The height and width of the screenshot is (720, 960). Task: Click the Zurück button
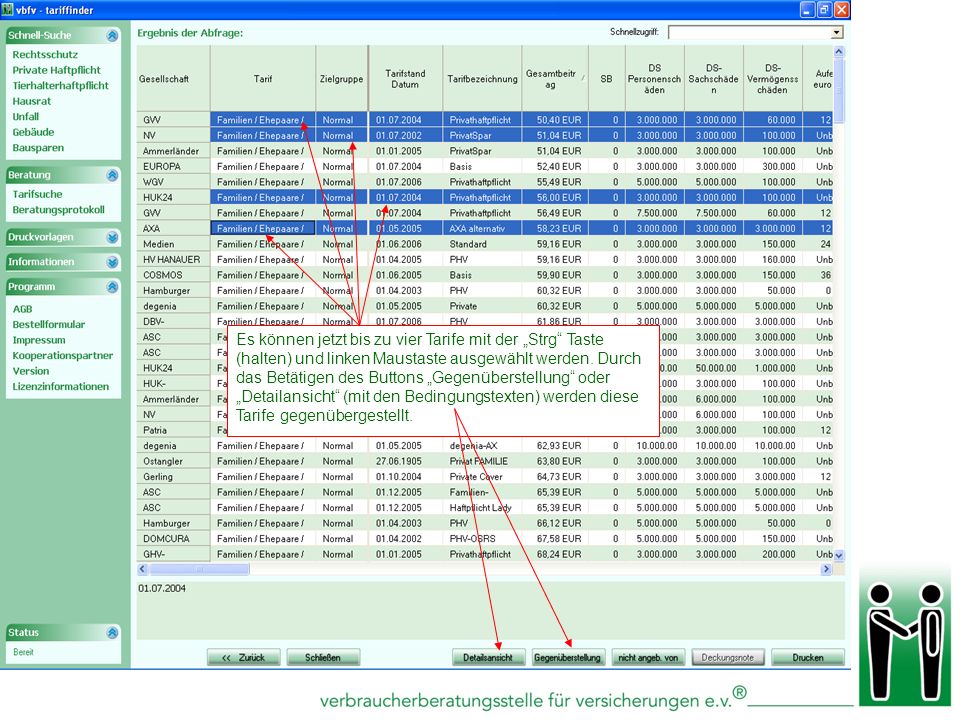(x=244, y=658)
